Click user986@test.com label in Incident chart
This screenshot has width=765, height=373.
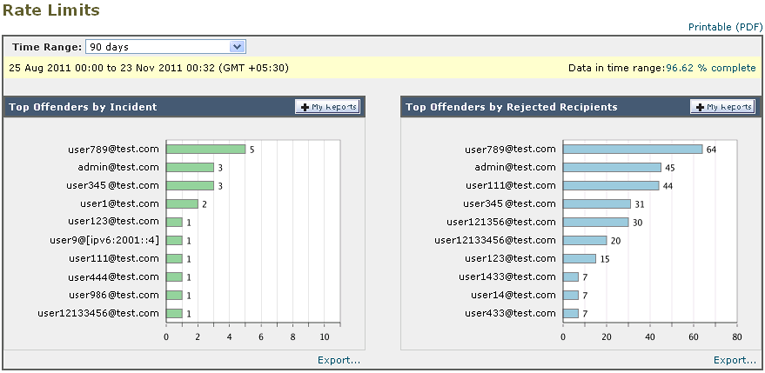pyautogui.click(x=113, y=295)
